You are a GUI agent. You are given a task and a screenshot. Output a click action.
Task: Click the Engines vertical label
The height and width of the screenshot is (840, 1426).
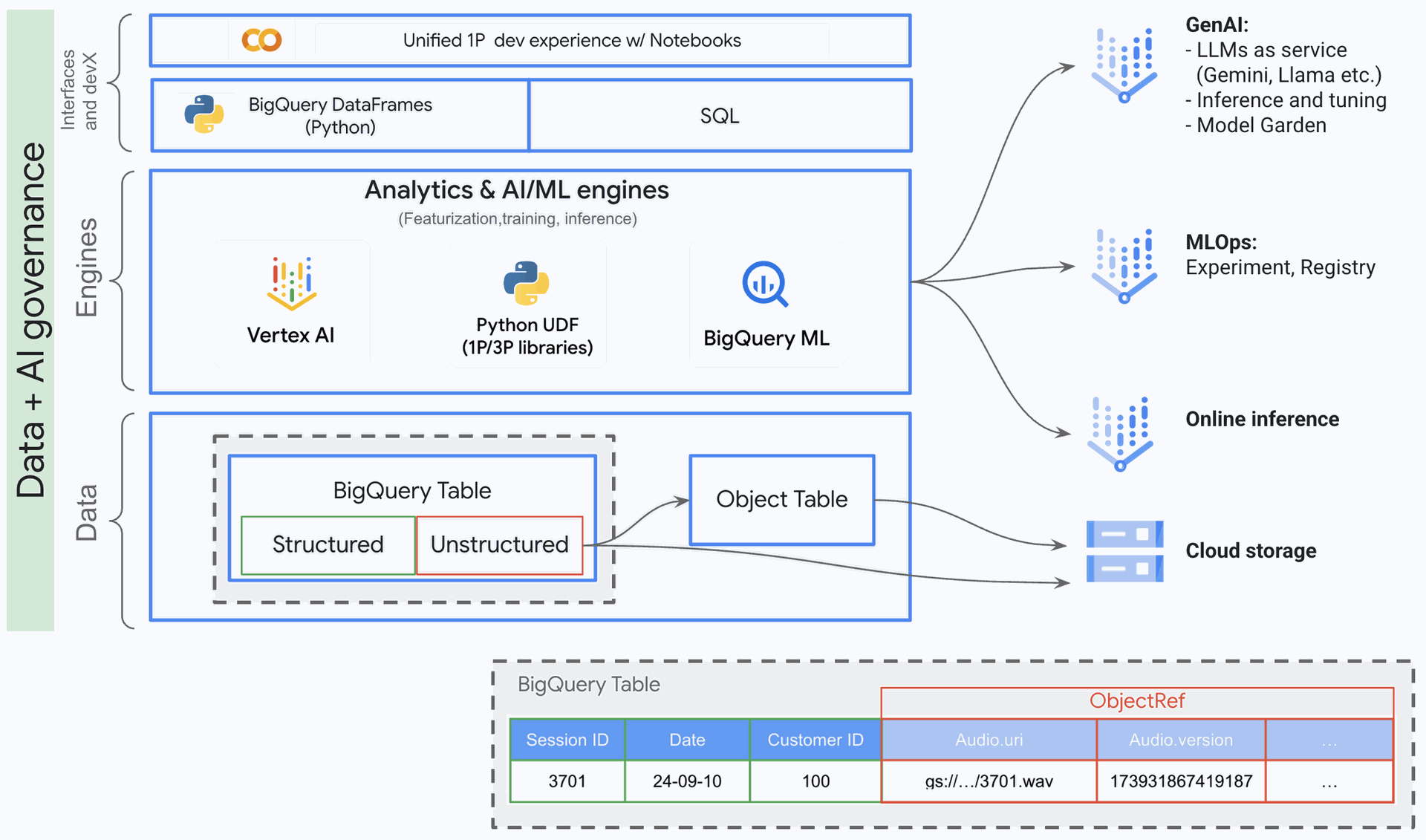point(86,267)
